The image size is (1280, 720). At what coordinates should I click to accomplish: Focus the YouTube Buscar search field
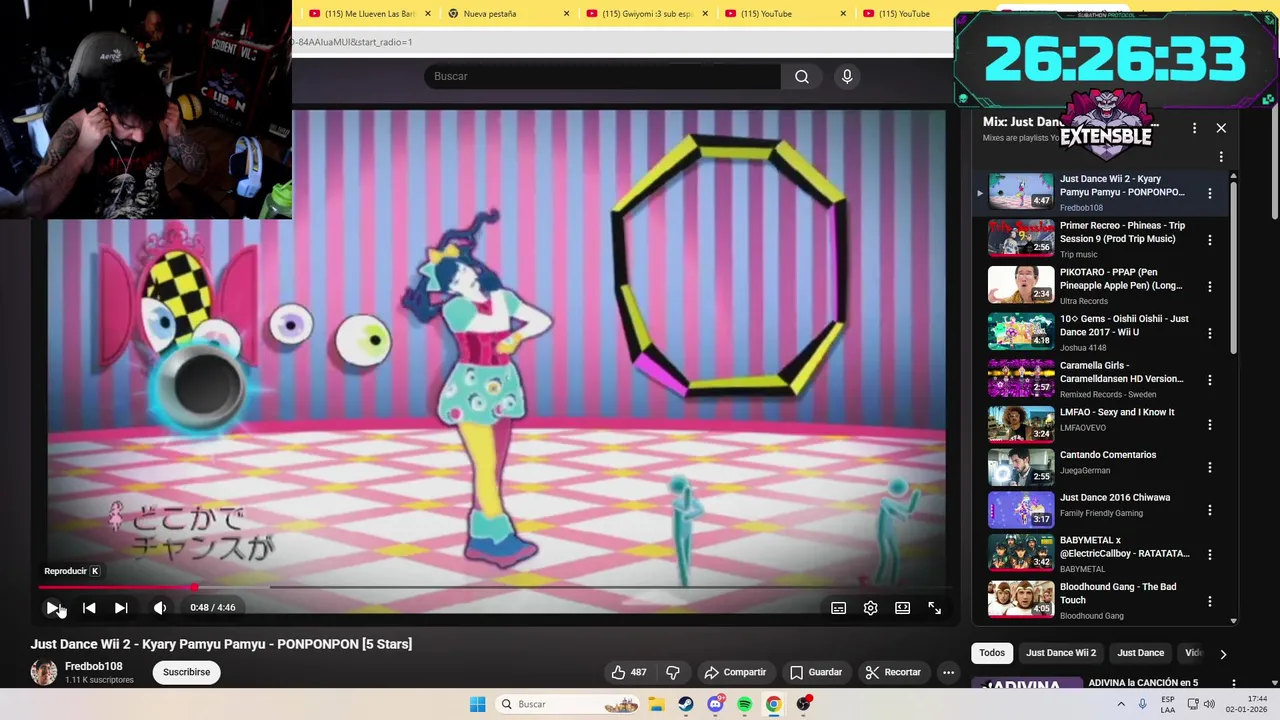[x=602, y=76]
